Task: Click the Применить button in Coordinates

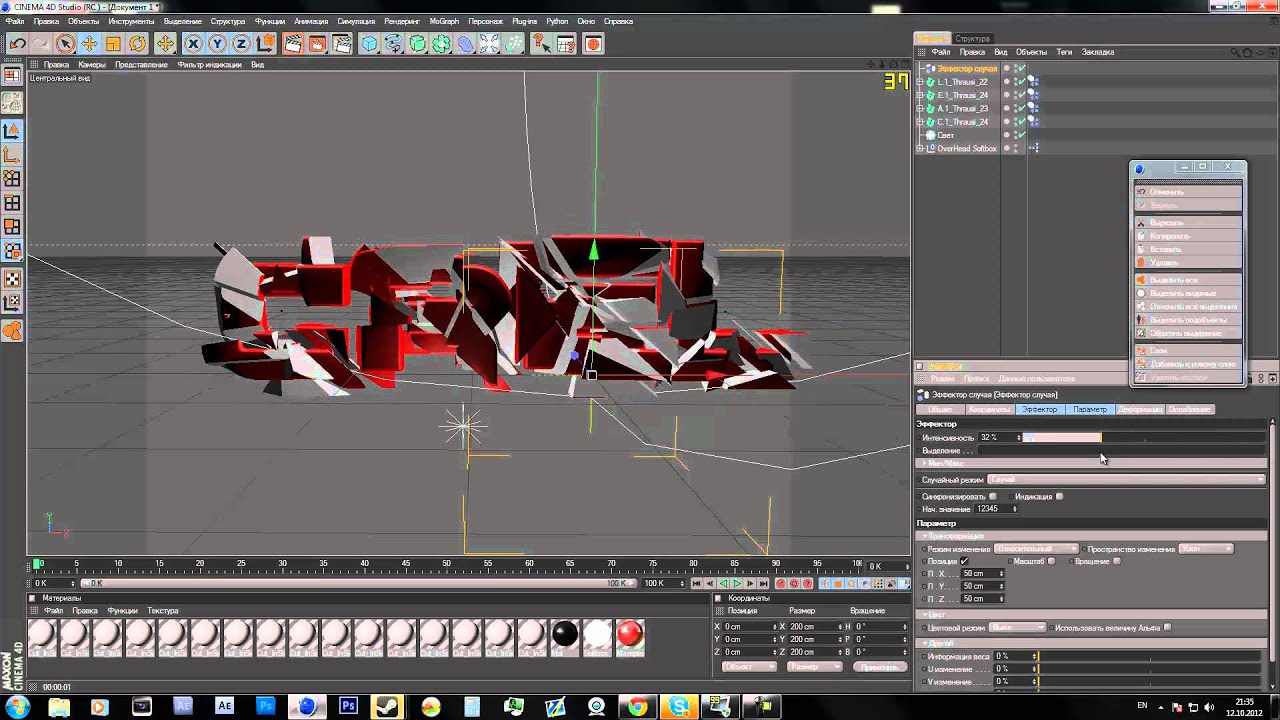Action: point(879,667)
